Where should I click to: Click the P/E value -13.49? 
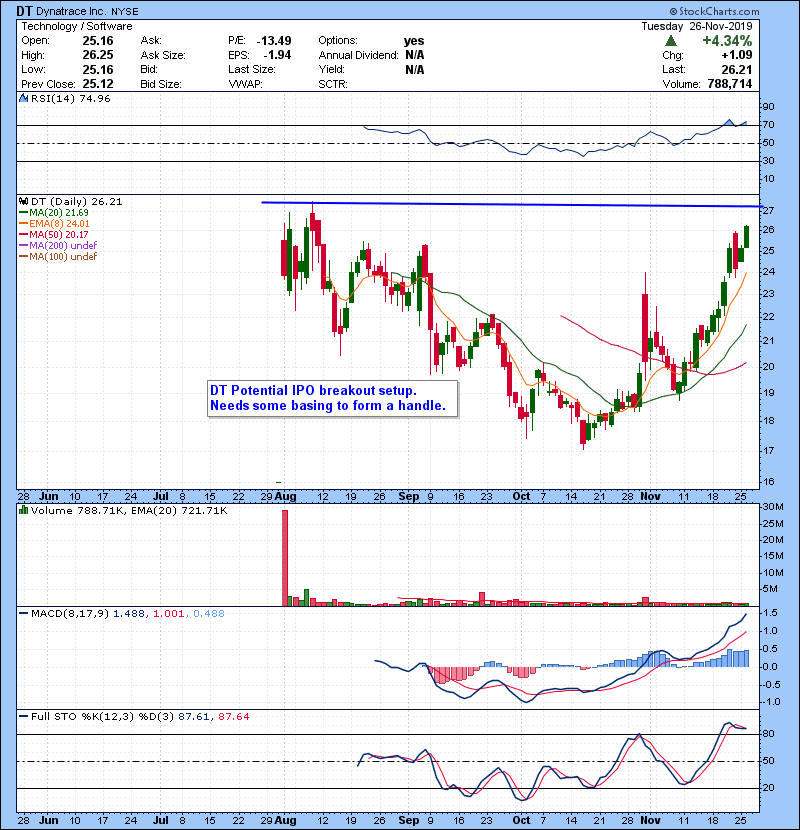pos(274,41)
